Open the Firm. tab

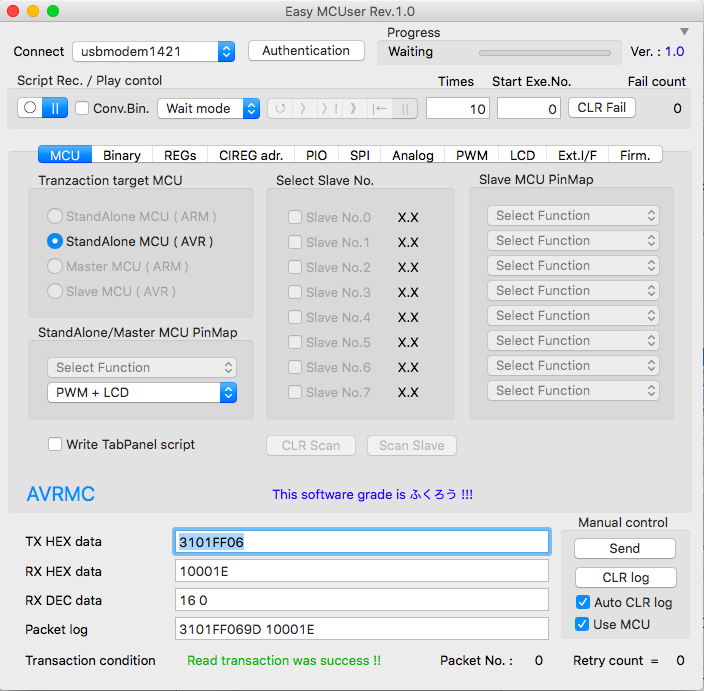tap(635, 155)
